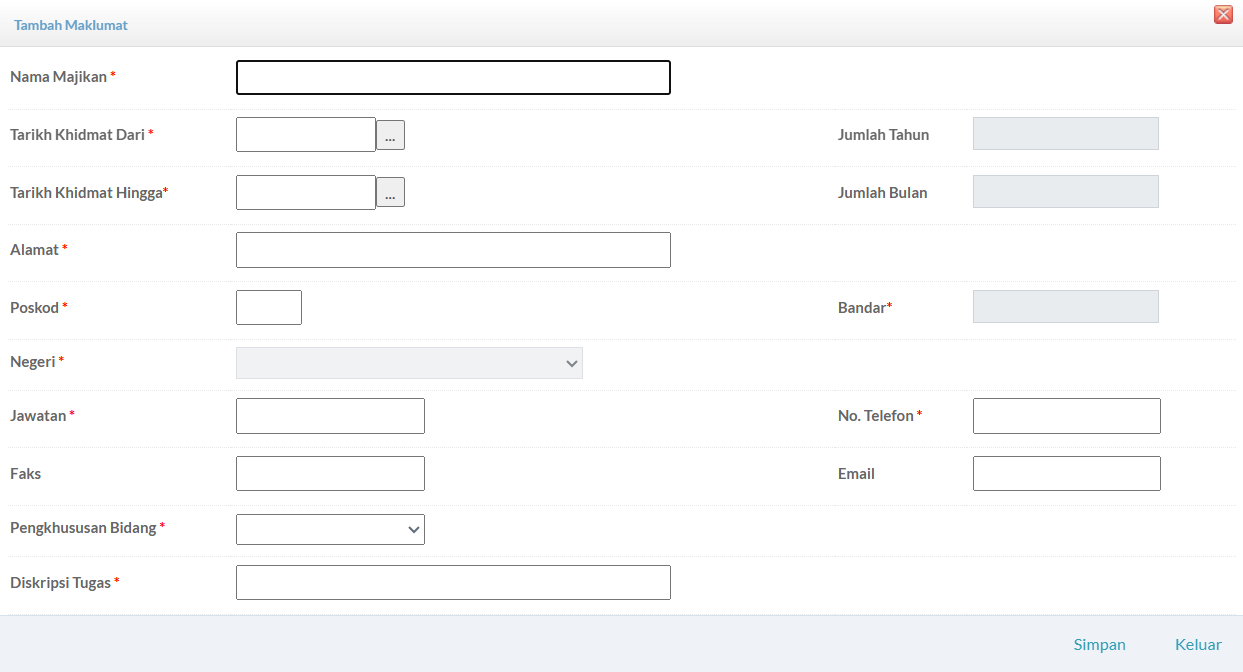Click into the Poskod field

click(x=268, y=308)
